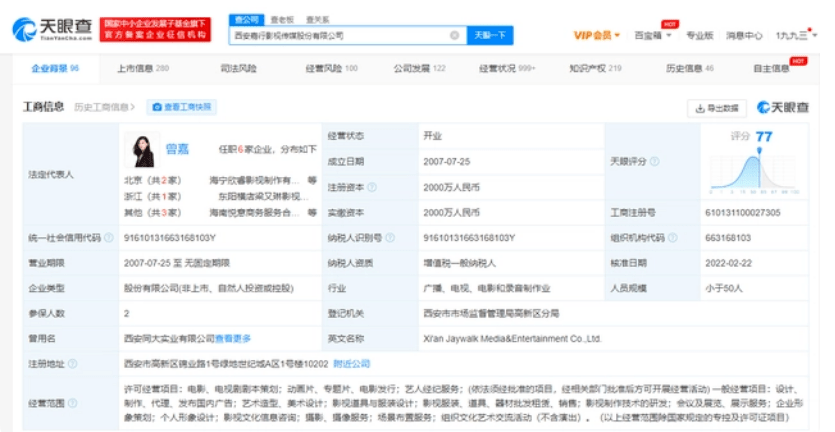Select the 查老板 search tab
The width and height of the screenshot is (835, 432).
pyautogui.click(x=282, y=20)
